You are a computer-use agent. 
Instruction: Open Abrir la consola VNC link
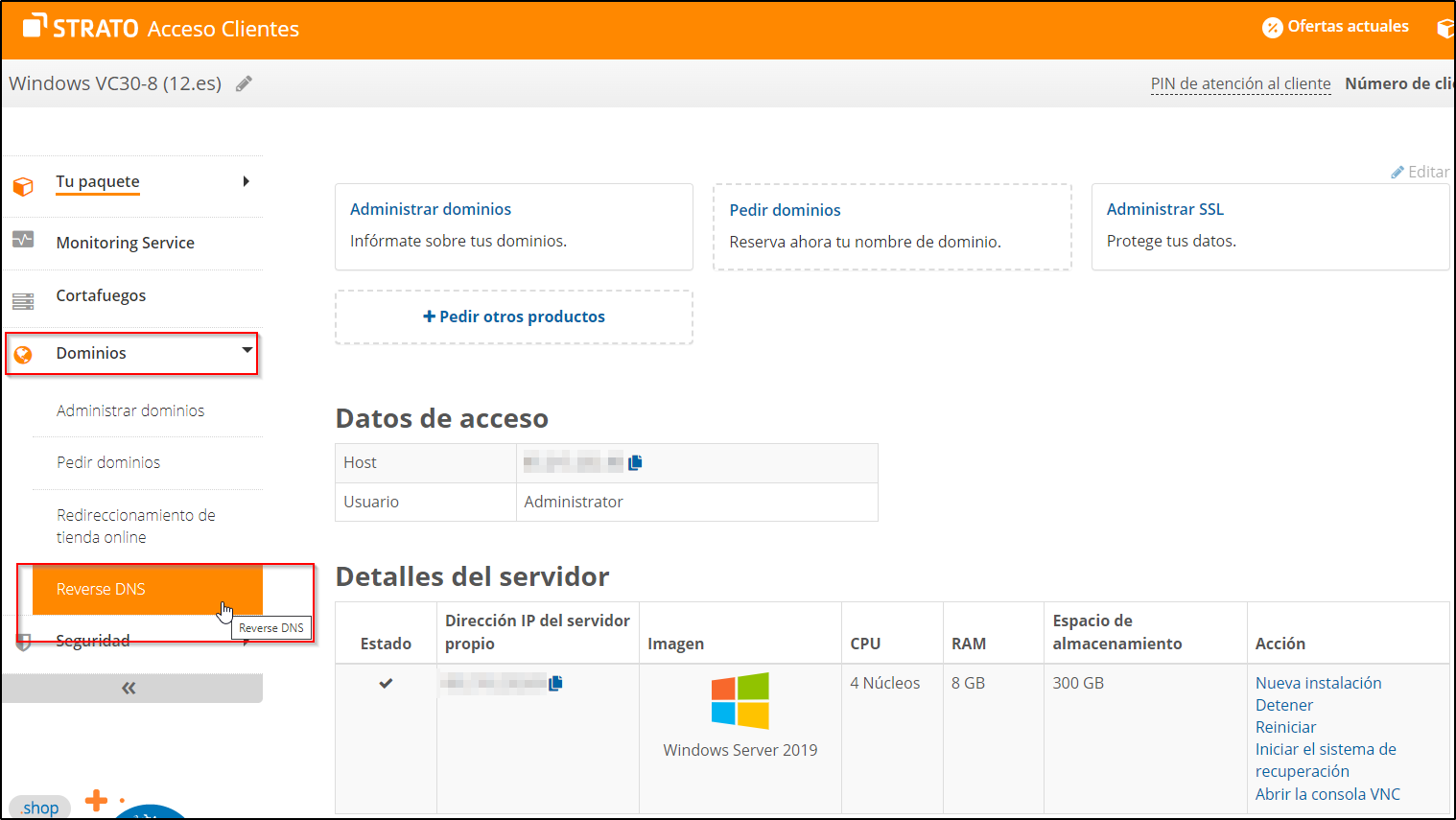pos(1327,794)
